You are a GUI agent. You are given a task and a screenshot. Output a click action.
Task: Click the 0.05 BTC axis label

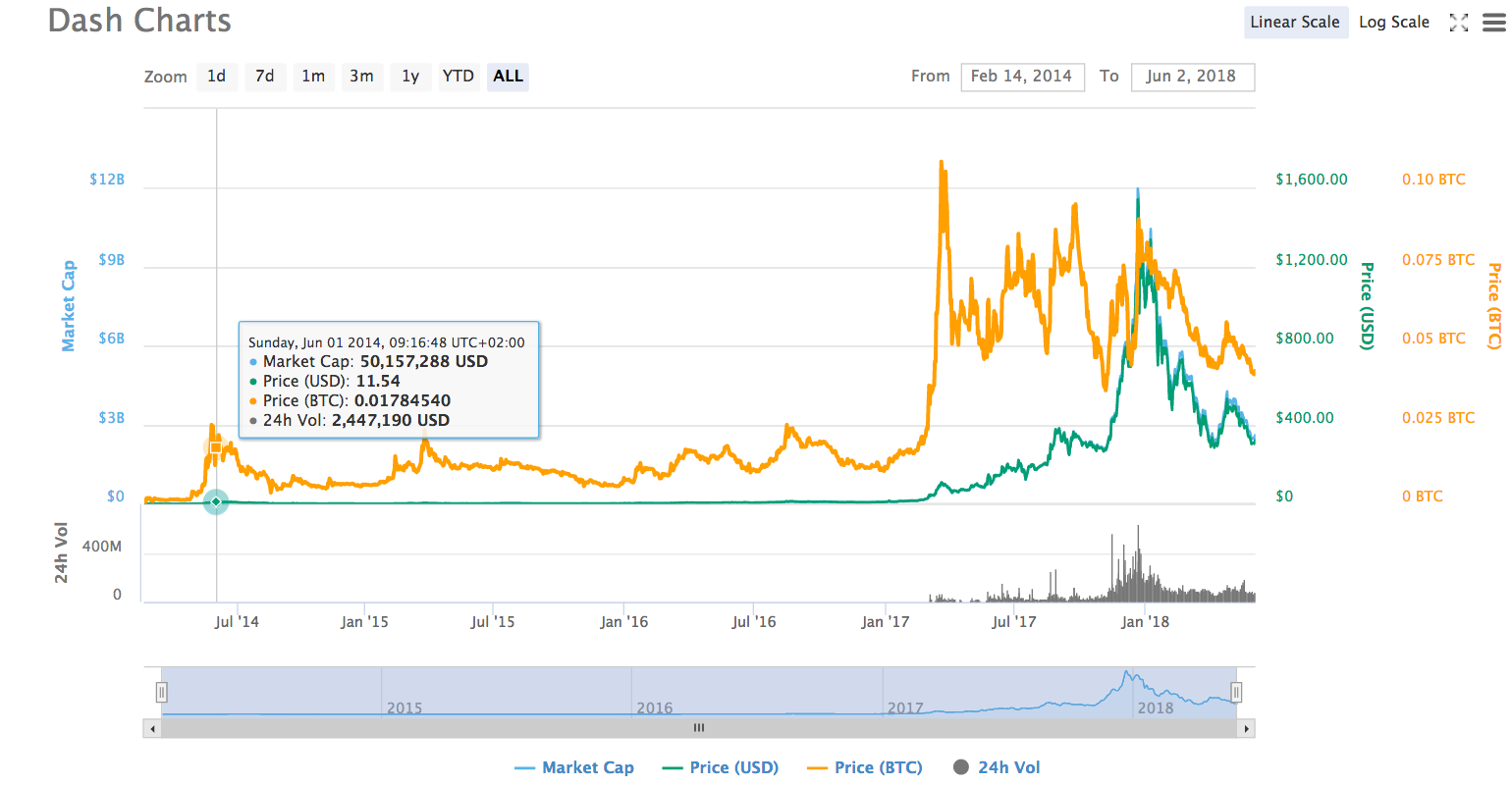[x=1433, y=339]
